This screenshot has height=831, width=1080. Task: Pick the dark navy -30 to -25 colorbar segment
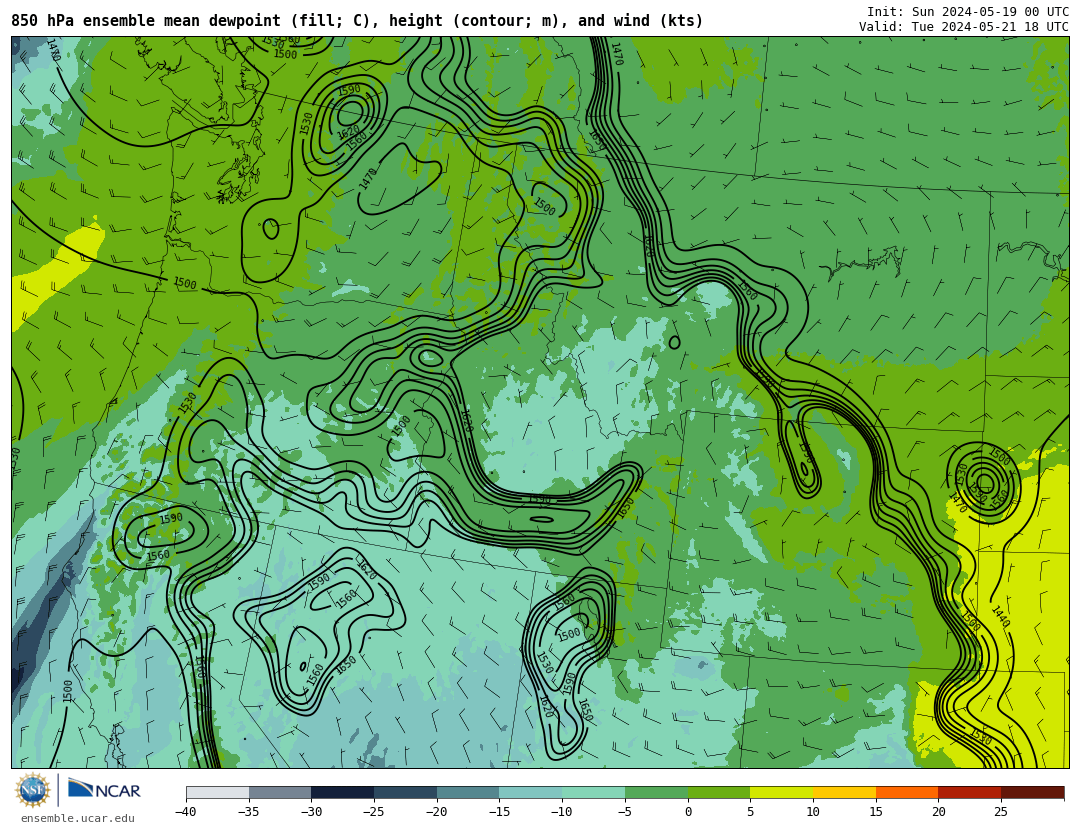coord(342,792)
